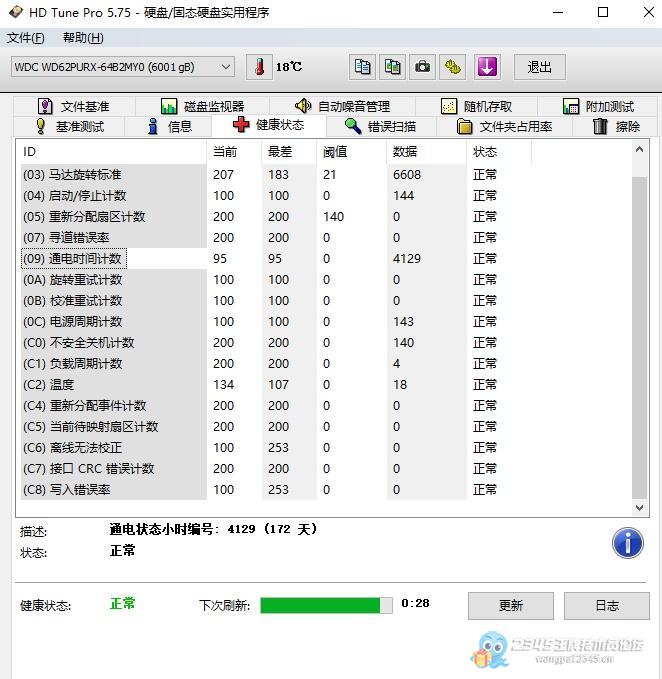Click the list scrollbar down arrow
The width and height of the screenshot is (662, 679).
(641, 508)
